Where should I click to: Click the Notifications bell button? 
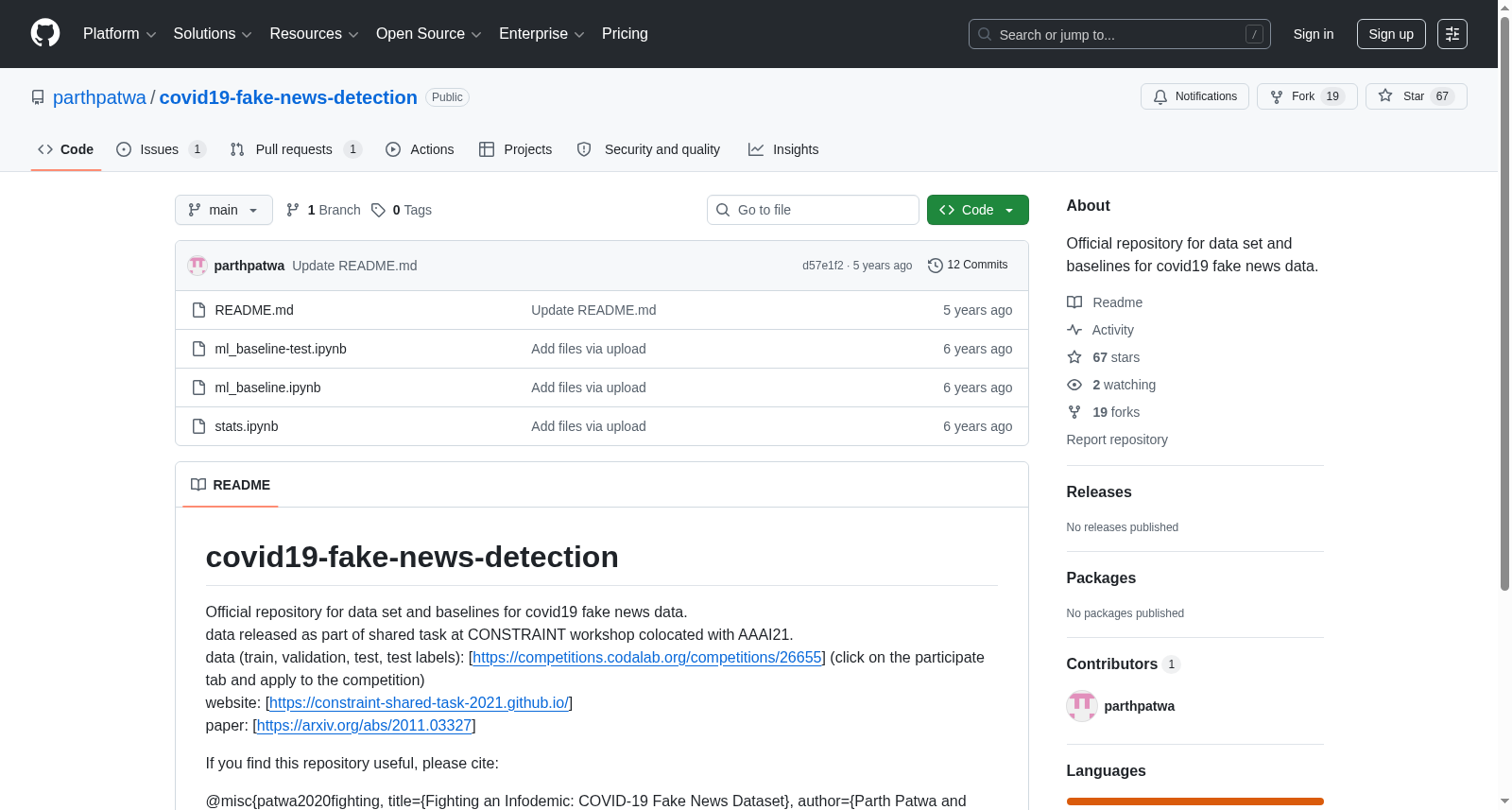point(1194,96)
